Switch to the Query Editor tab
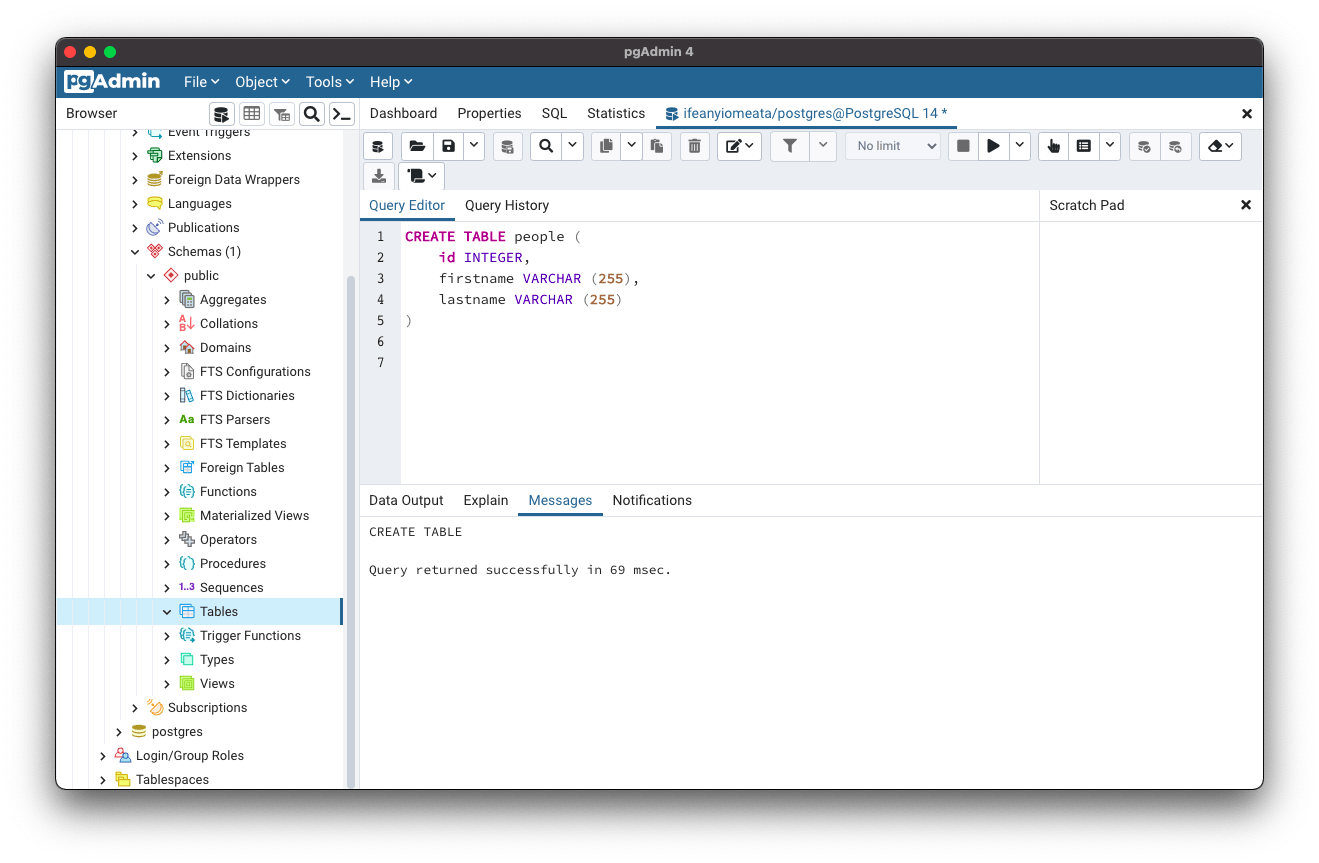 tap(407, 205)
